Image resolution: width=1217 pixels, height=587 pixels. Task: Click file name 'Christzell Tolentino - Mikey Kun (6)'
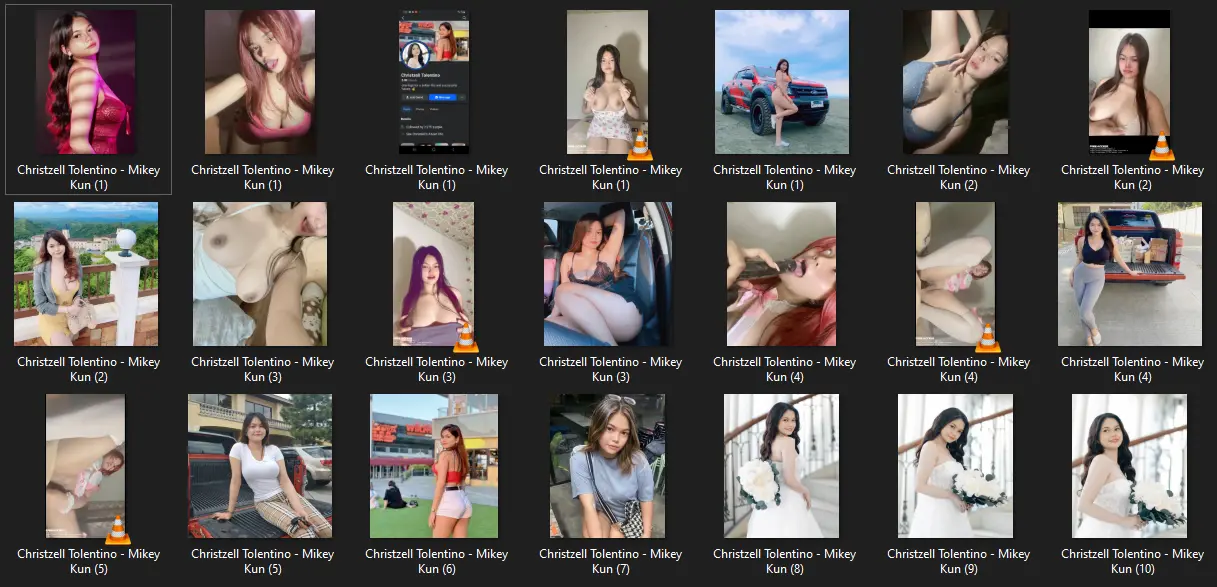436,561
